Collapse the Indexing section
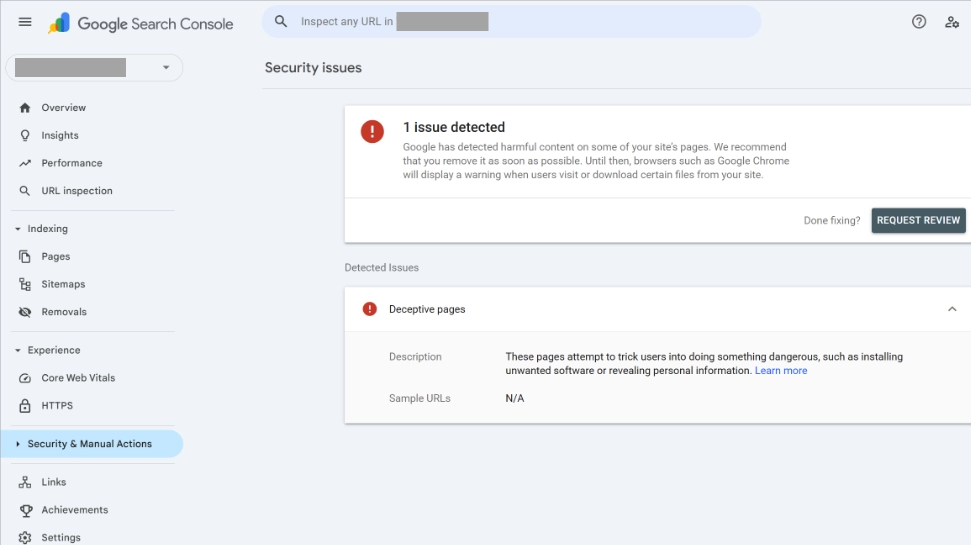Screen dimensions: 971x545 18,229
